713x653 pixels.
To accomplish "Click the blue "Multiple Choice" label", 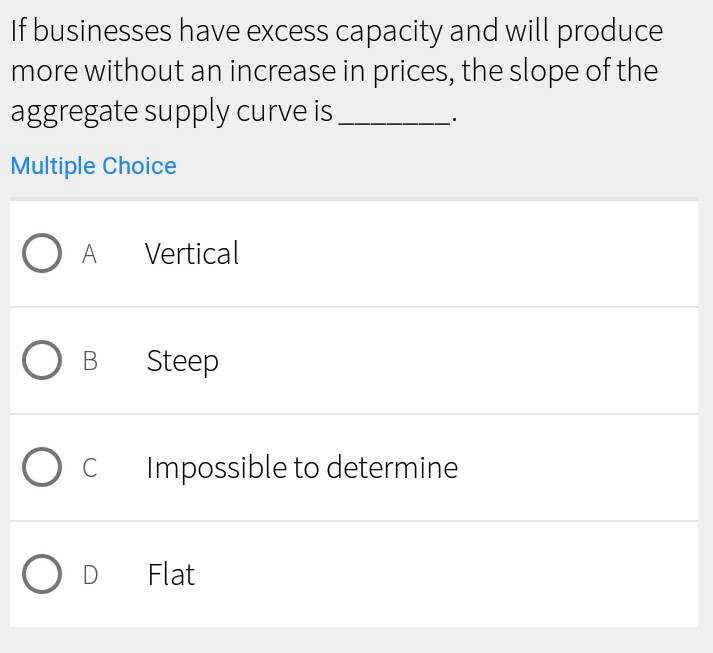I will tap(93, 166).
